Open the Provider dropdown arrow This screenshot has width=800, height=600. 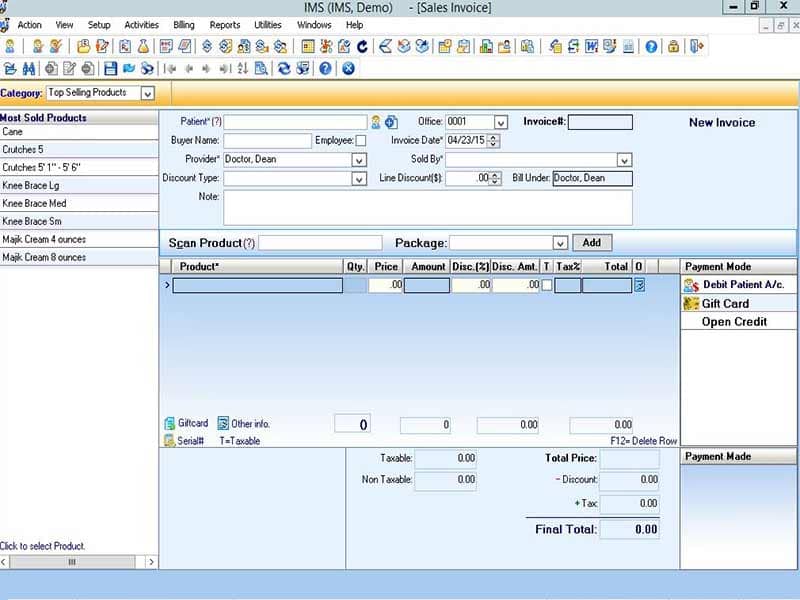[x=359, y=160]
